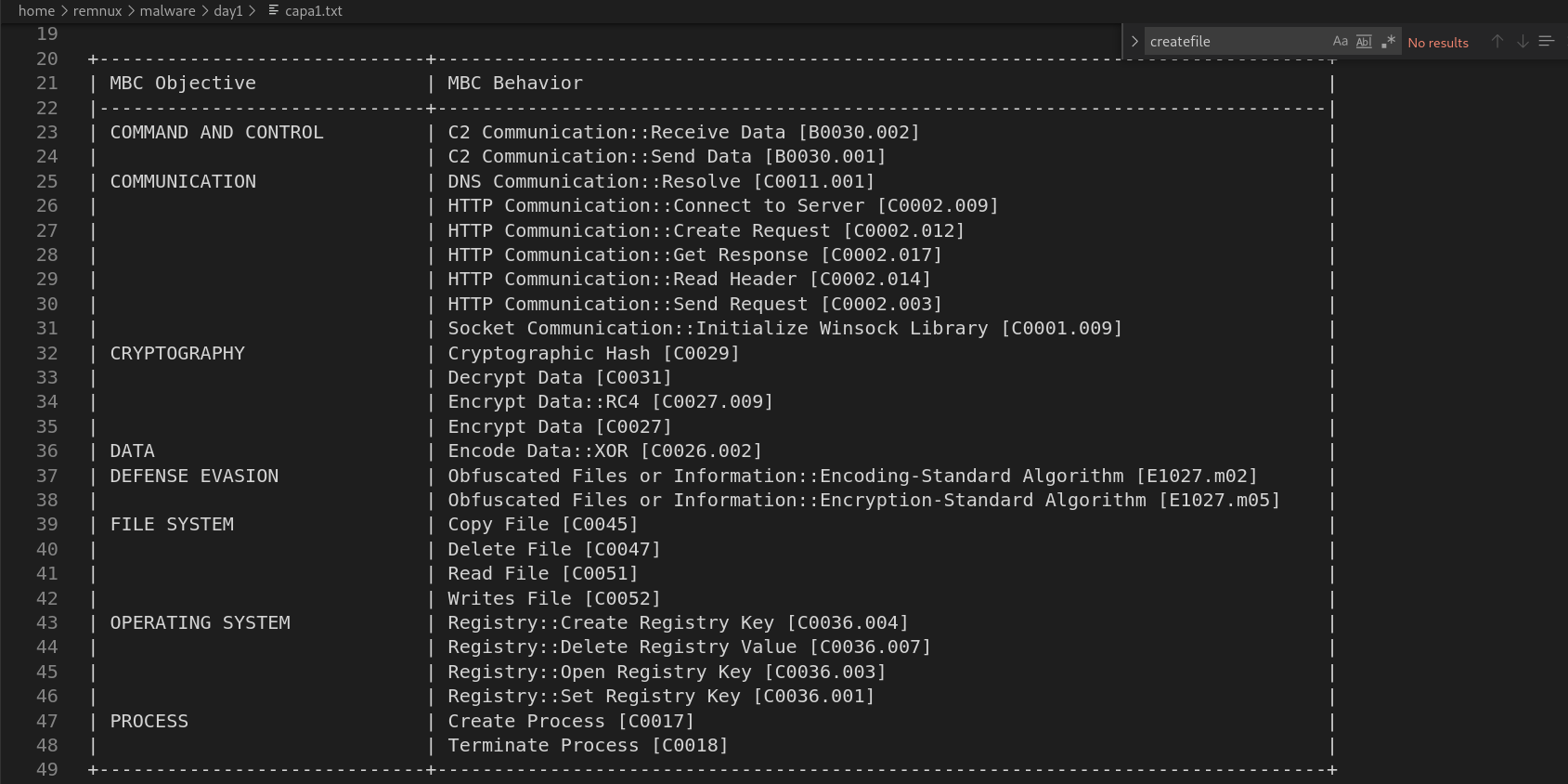
Task: Expand the Replace field chevron
Action: coord(1134,42)
